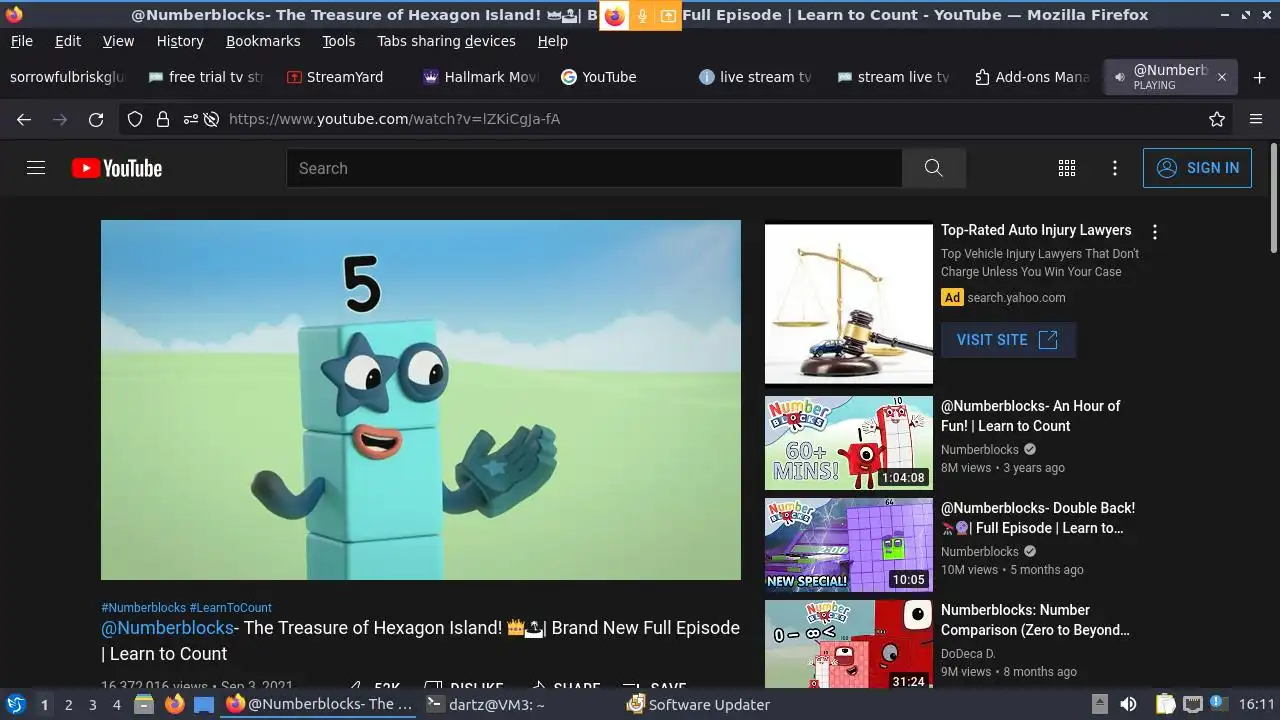Open the Firefox application menu
The image size is (1280, 720).
(x=1256, y=119)
